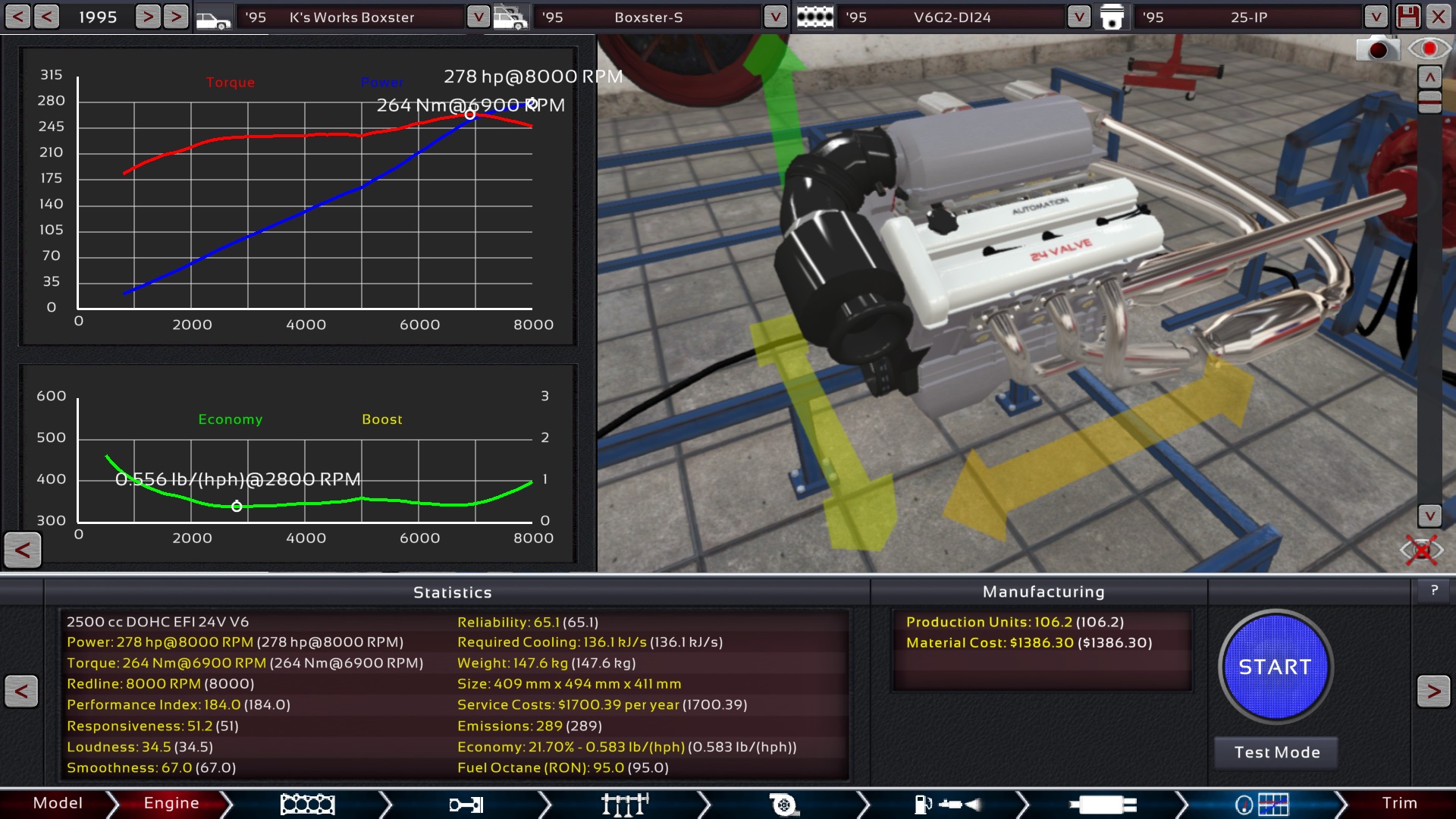This screenshot has height=819, width=1456.
Task: Switch to the Engine tab
Action: pos(171,803)
